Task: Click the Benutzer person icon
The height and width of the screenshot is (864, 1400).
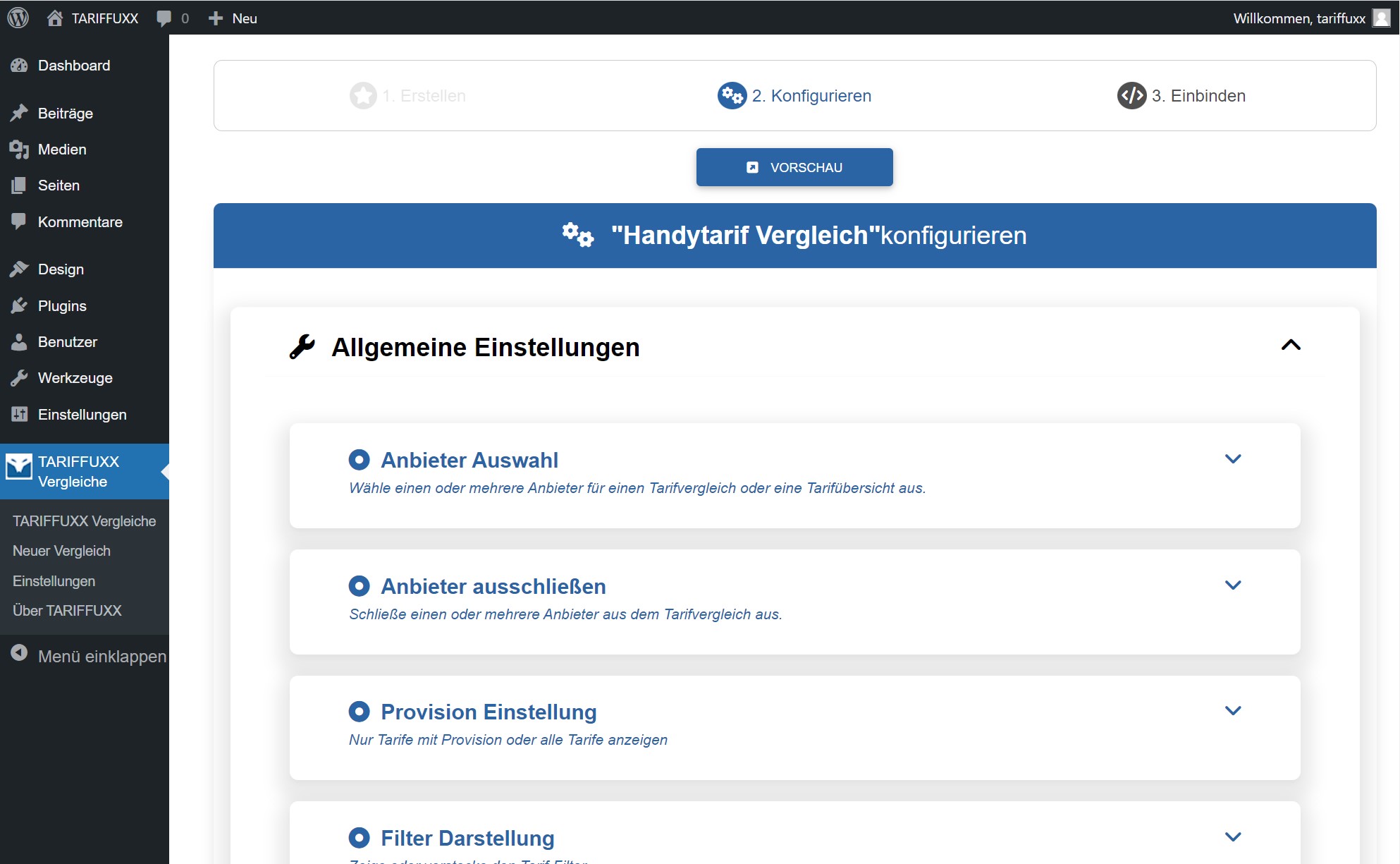Action: pos(19,342)
